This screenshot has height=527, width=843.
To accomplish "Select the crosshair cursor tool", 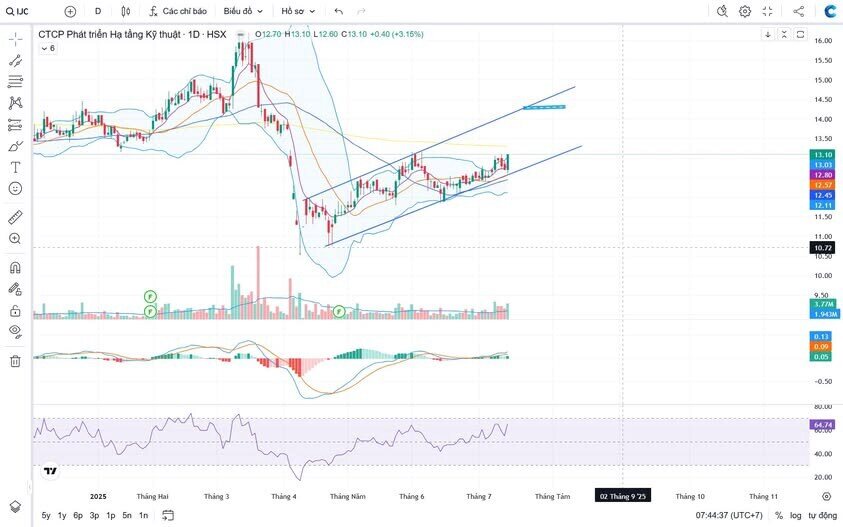I will pos(15,39).
